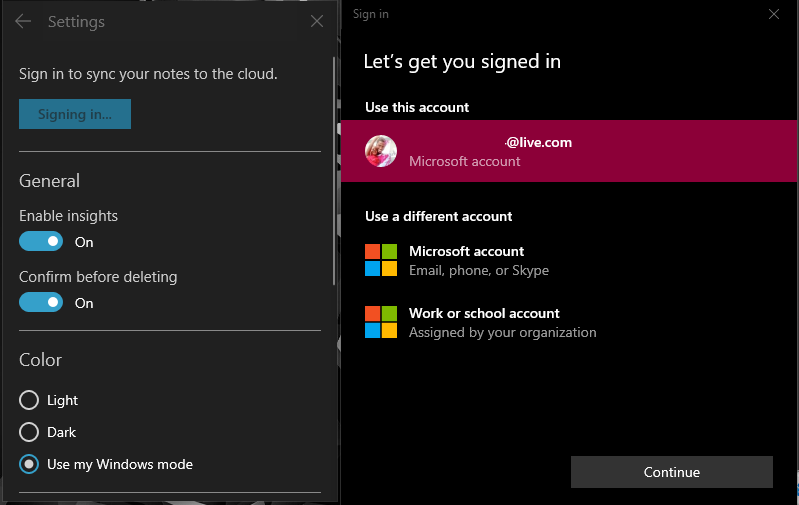Click the Microsoft account logo icon
The height and width of the screenshot is (505, 799).
[x=381, y=260]
